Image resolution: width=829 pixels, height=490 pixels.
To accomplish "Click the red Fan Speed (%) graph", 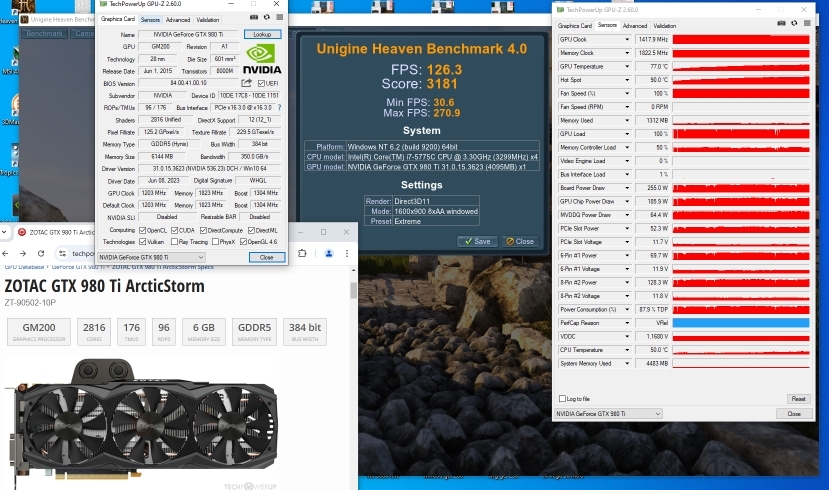I will (741, 94).
